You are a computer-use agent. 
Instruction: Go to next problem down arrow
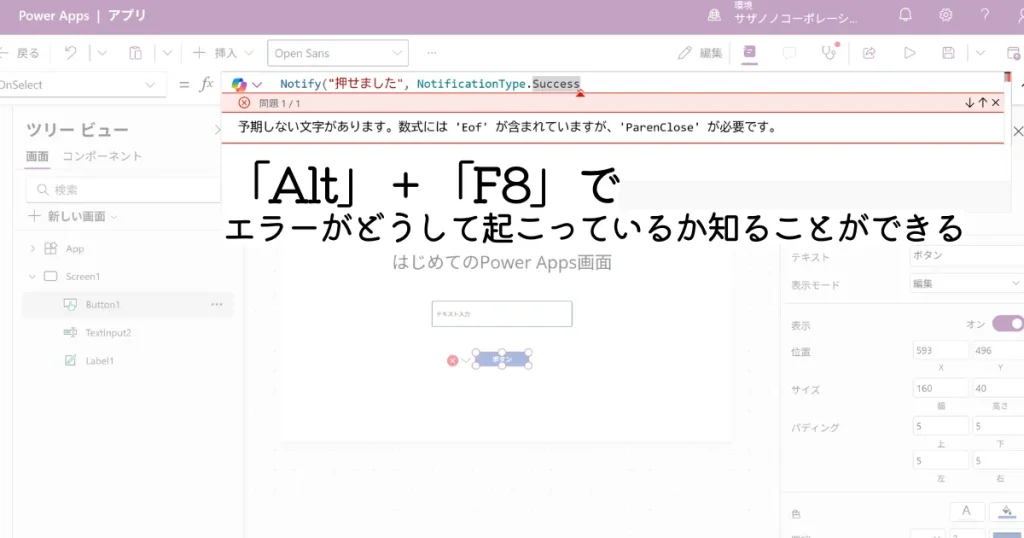[x=969, y=103]
